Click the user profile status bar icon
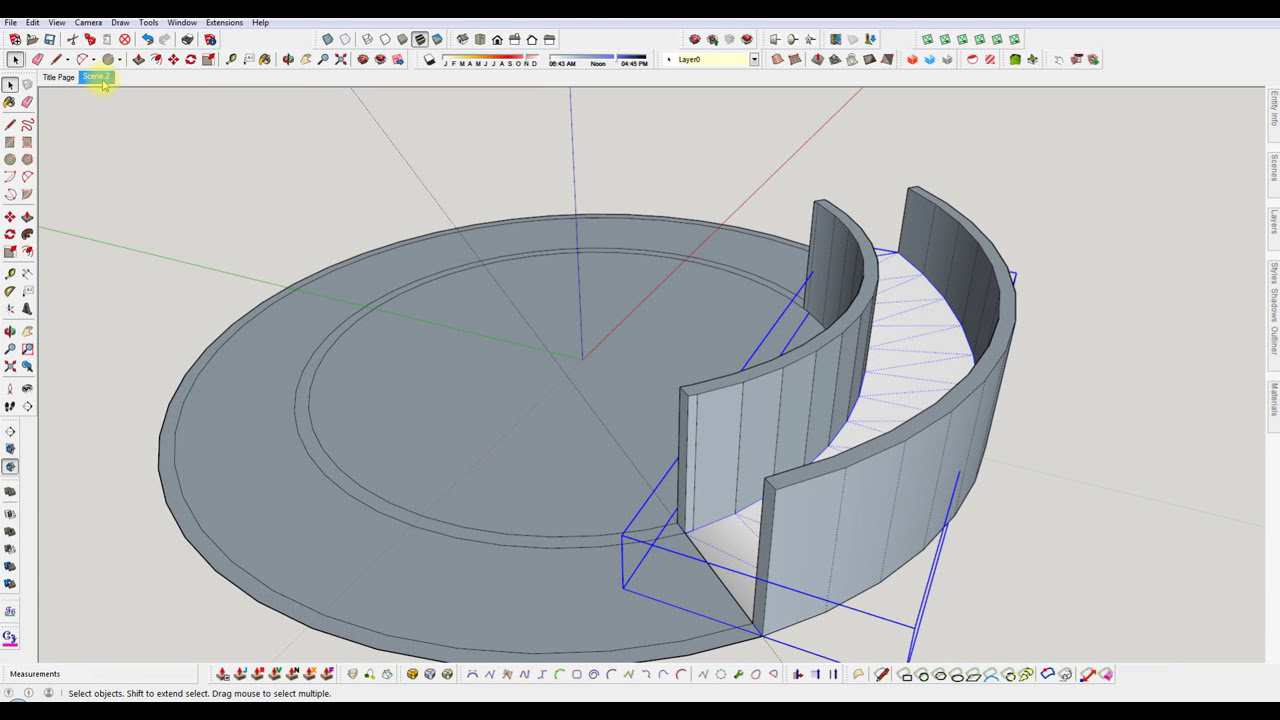Image resolution: width=1280 pixels, height=720 pixels. tap(48, 693)
